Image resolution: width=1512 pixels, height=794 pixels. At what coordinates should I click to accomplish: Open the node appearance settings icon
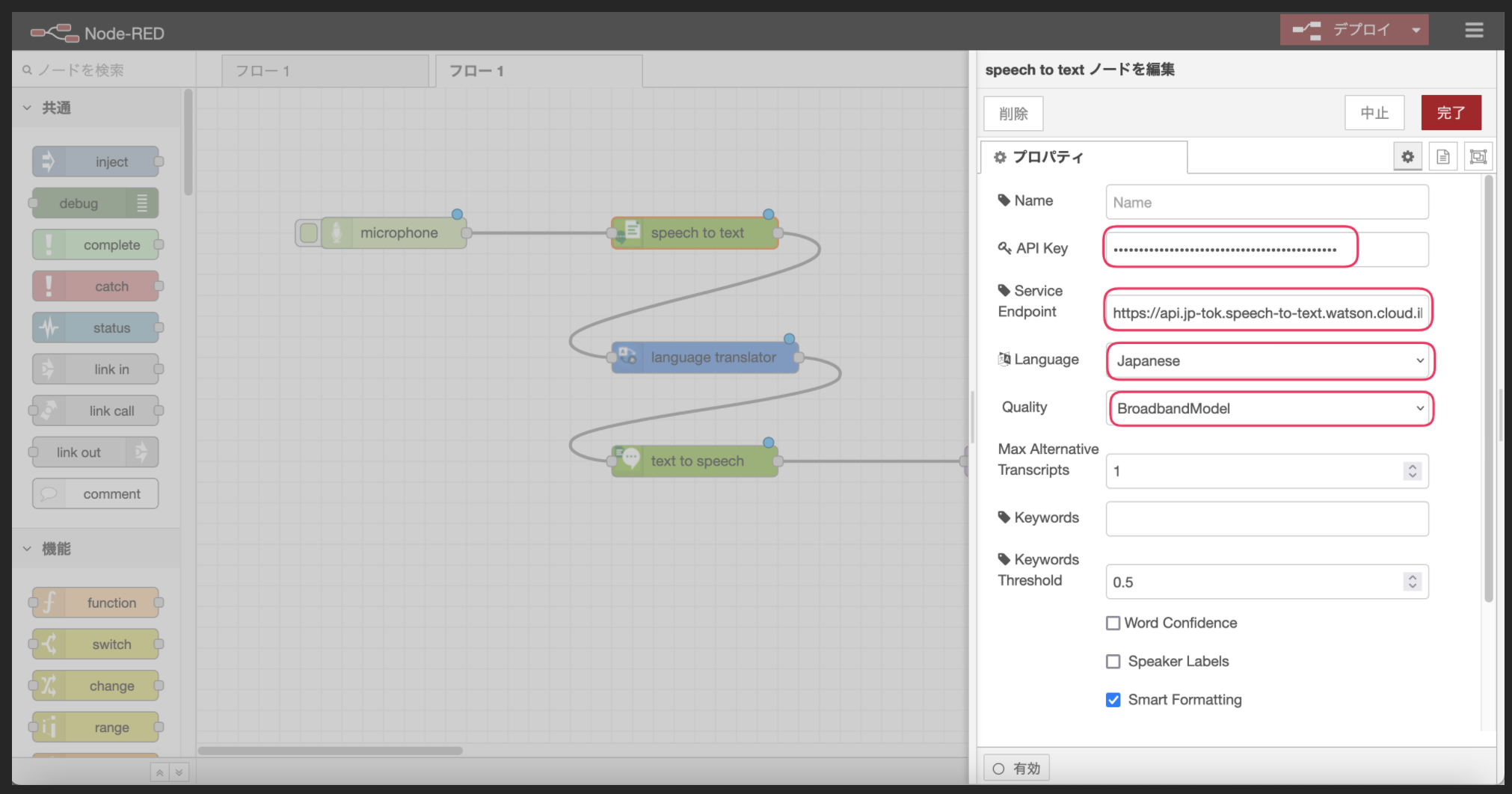pos(1478,157)
